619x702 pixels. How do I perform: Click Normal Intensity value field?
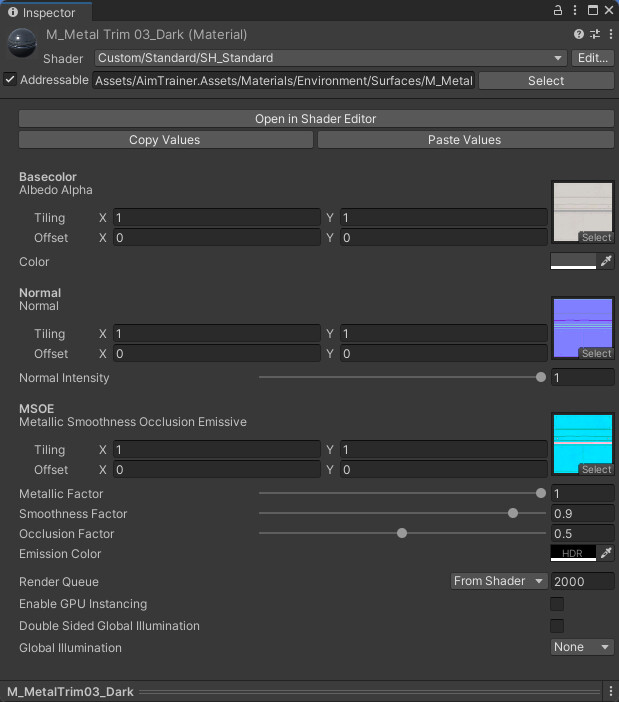582,377
